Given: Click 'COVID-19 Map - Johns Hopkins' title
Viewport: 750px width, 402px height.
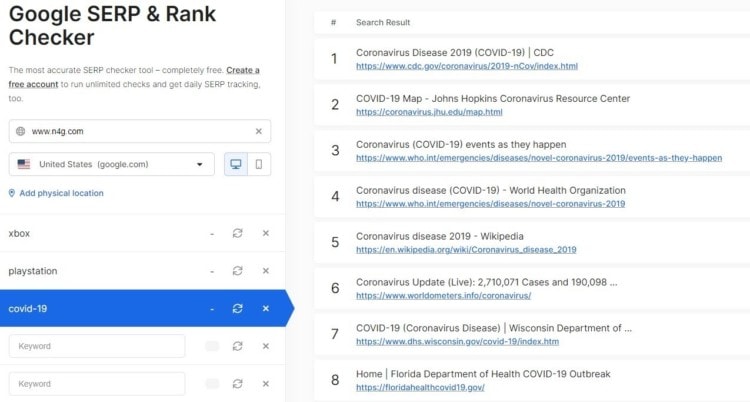Looking at the screenshot, I should tap(493, 99).
